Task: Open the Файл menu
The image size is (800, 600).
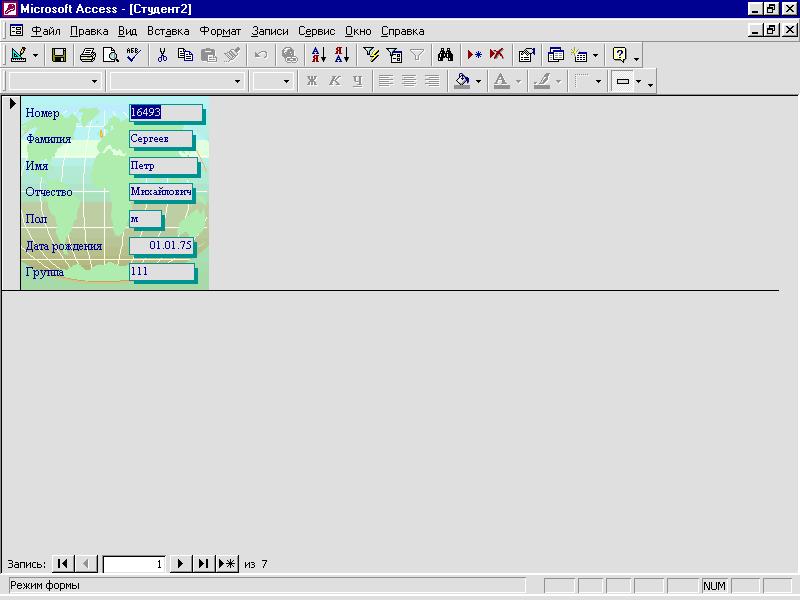Action: (46, 31)
